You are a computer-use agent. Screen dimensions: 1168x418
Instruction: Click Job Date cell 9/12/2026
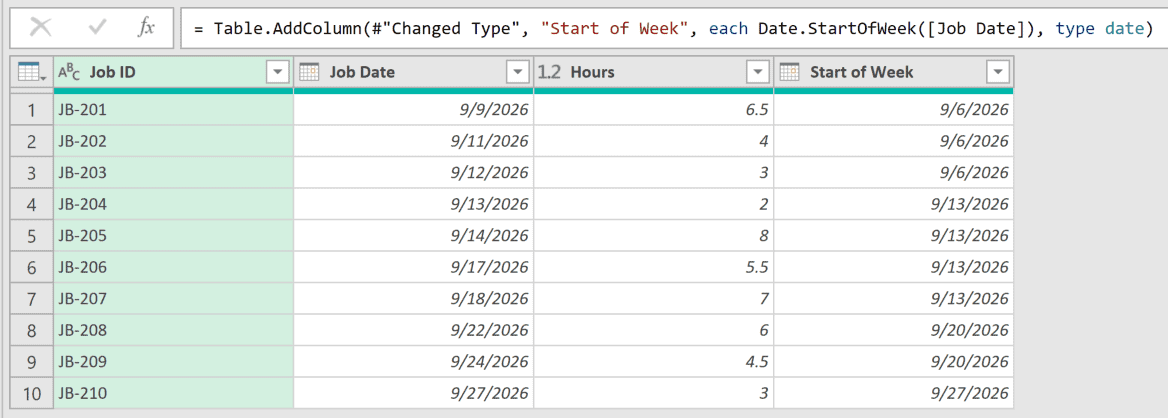pyautogui.click(x=413, y=173)
